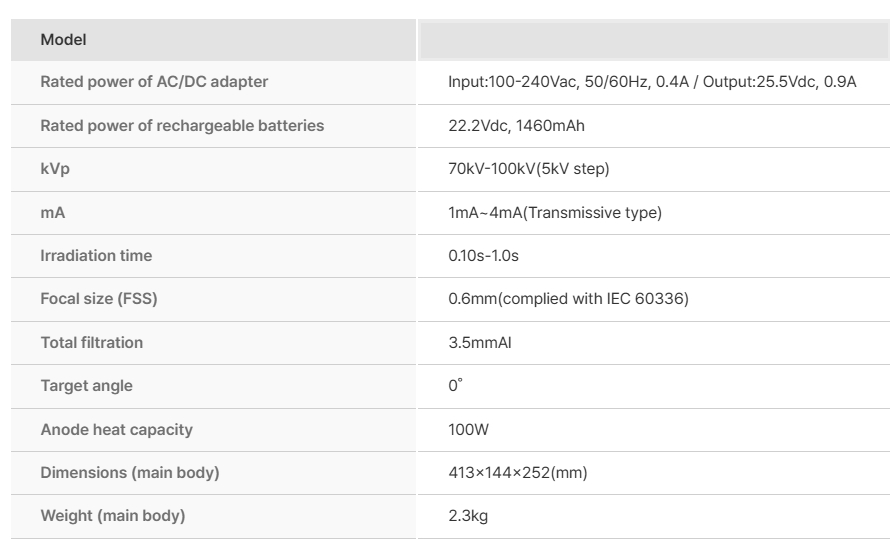Viewport: 890px width, 560px height.
Task: Click the Anode heat capacity label
Action: 116,429
